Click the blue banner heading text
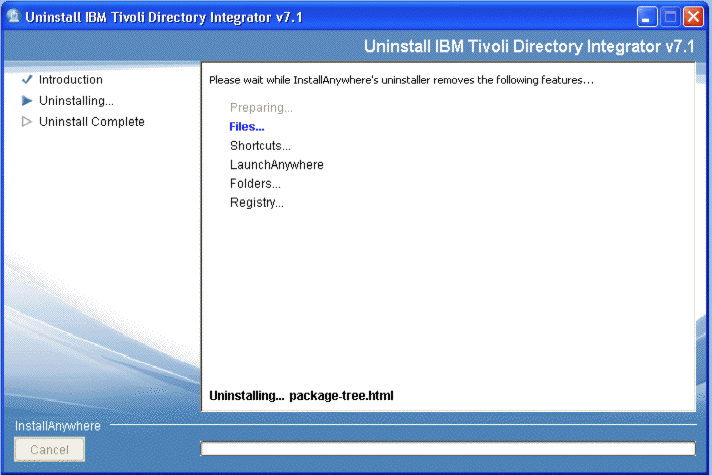Viewport: 712px width, 475px height. point(529,46)
